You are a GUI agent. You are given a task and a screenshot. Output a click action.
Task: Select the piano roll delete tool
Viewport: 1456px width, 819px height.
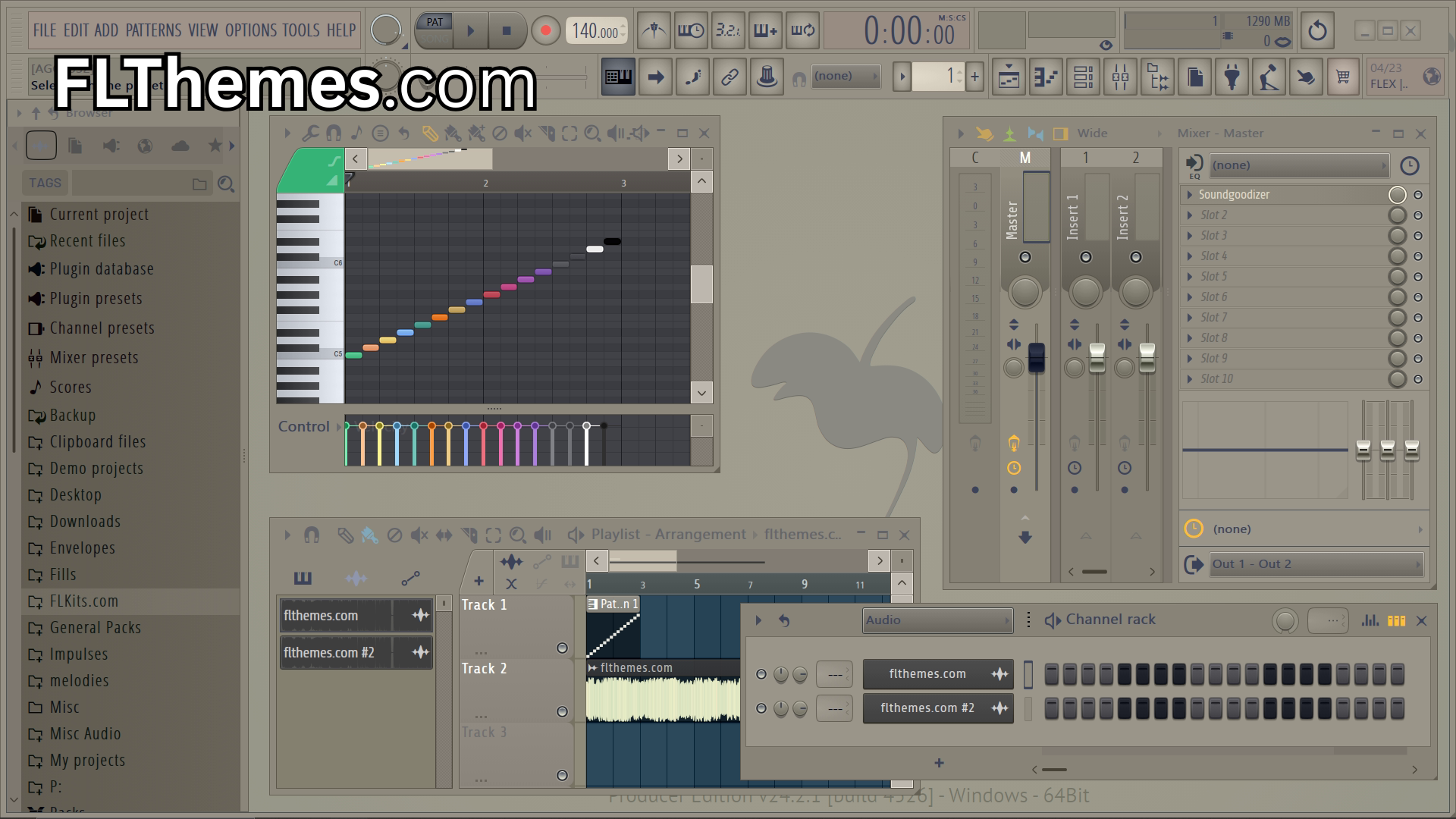coord(499,133)
